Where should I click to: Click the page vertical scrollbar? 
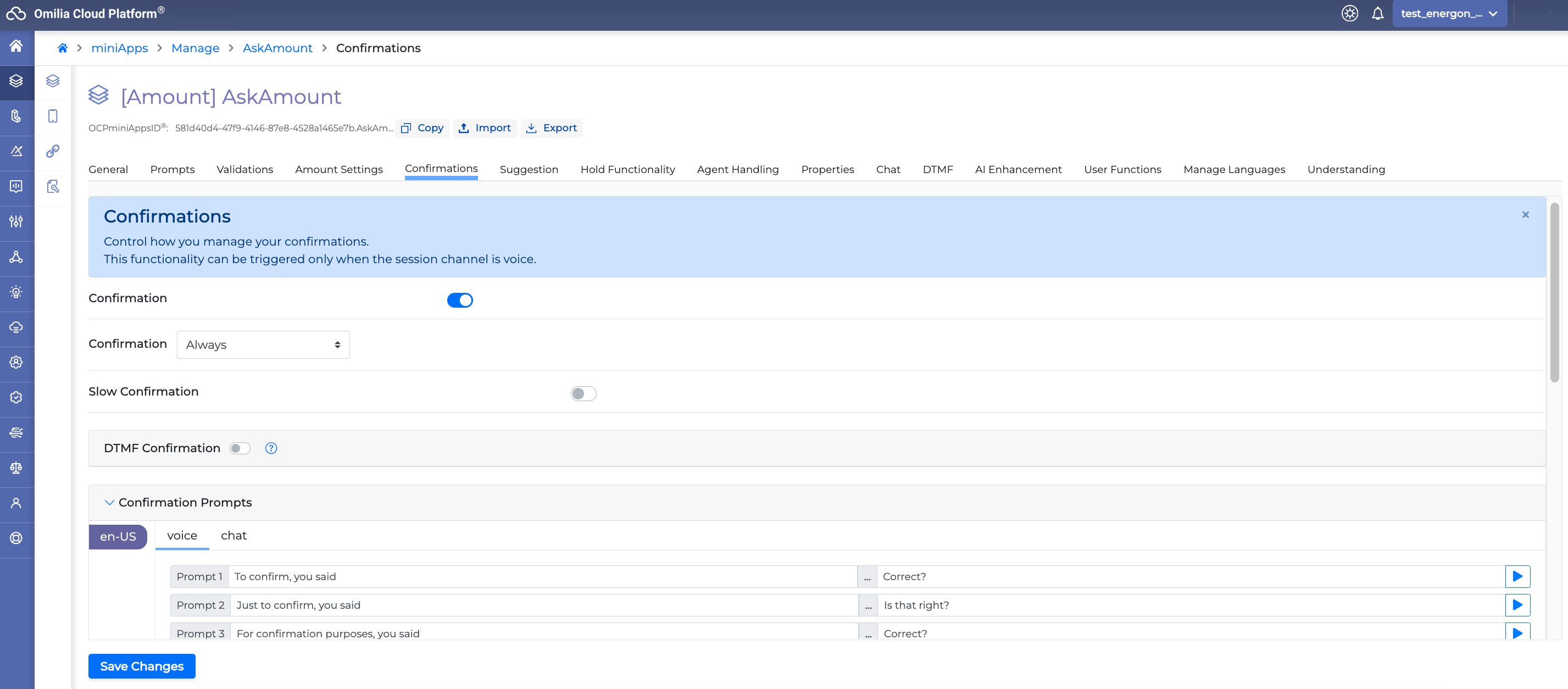coord(1554,292)
